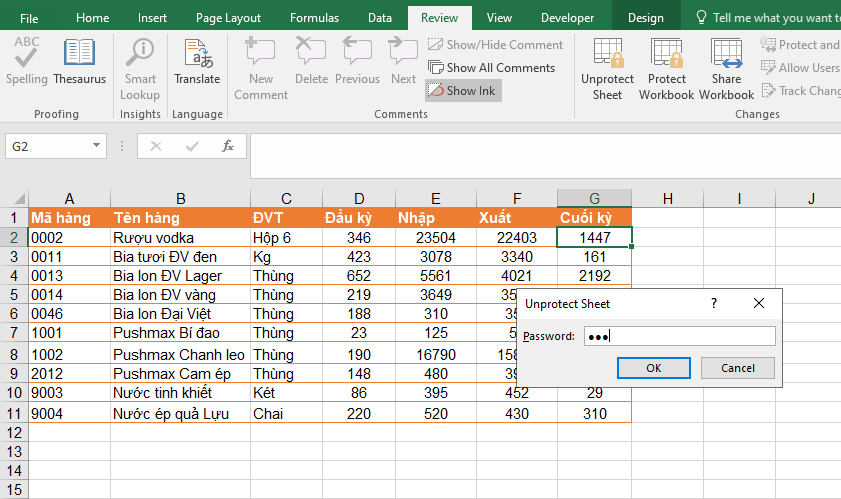Screen dimensions: 841x499
Task: Click the Password input field
Action: [678, 336]
